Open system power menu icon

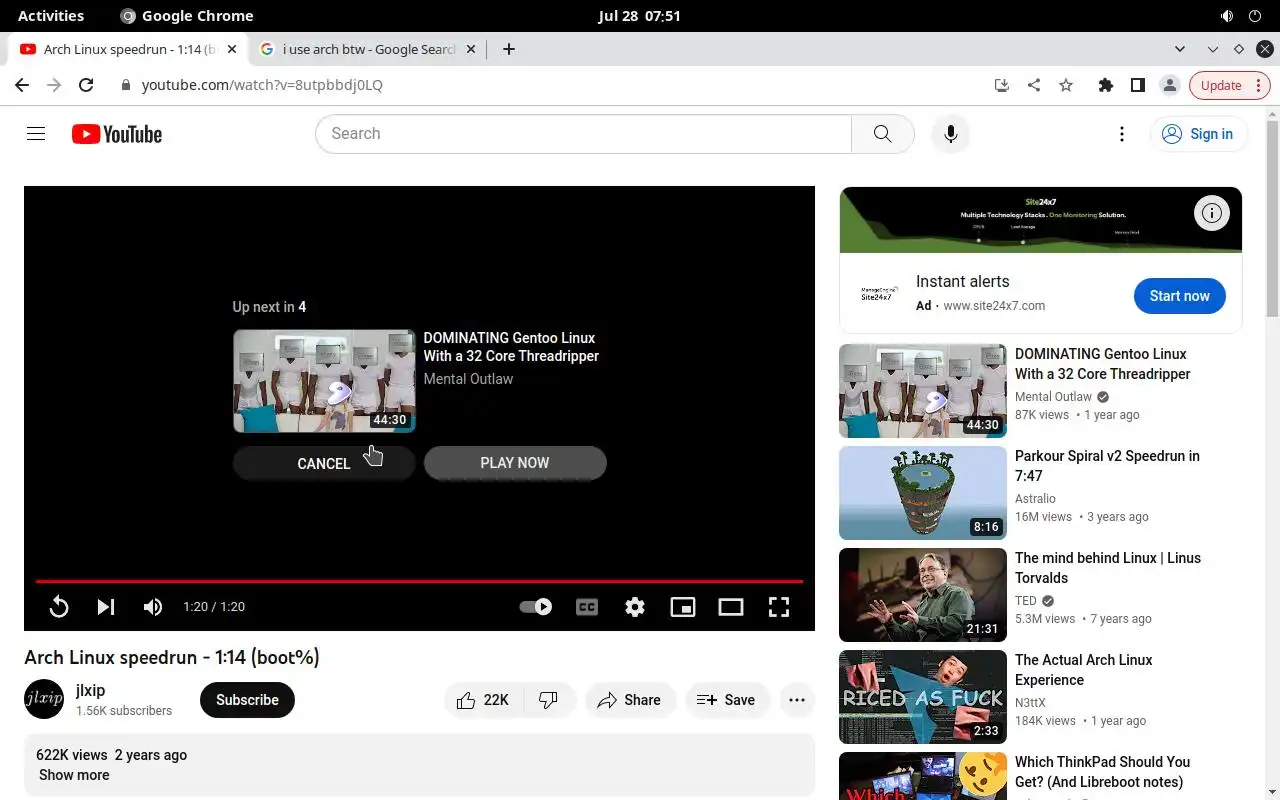tap(1256, 16)
